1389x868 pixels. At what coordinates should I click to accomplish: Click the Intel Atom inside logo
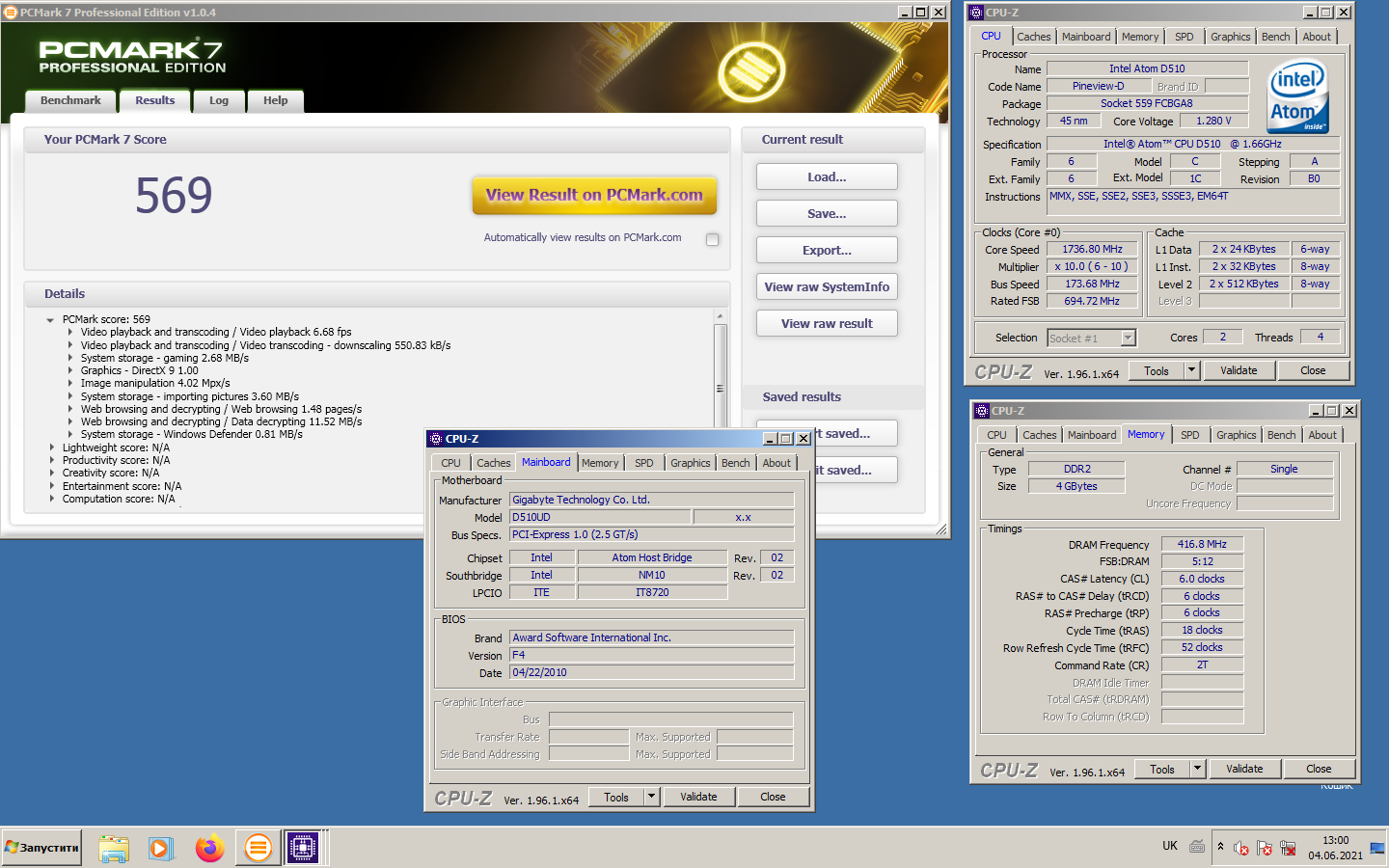pyautogui.click(x=1298, y=96)
